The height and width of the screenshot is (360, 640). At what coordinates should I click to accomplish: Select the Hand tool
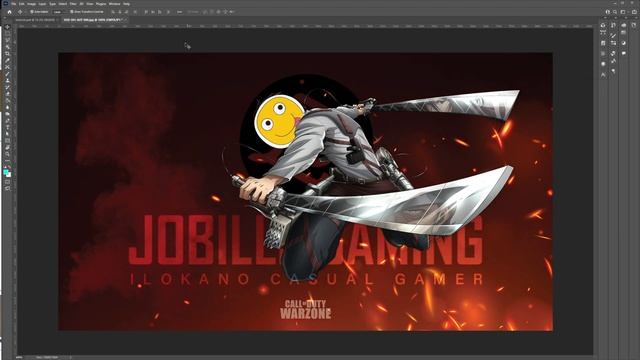(x=7, y=147)
